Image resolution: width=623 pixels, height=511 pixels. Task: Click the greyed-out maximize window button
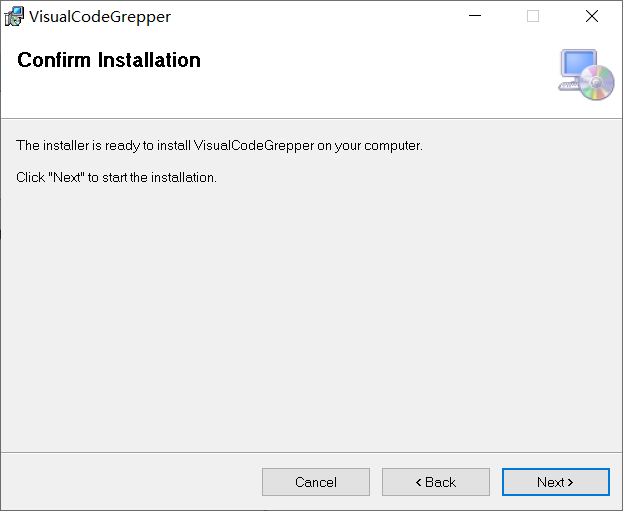pyautogui.click(x=532, y=16)
